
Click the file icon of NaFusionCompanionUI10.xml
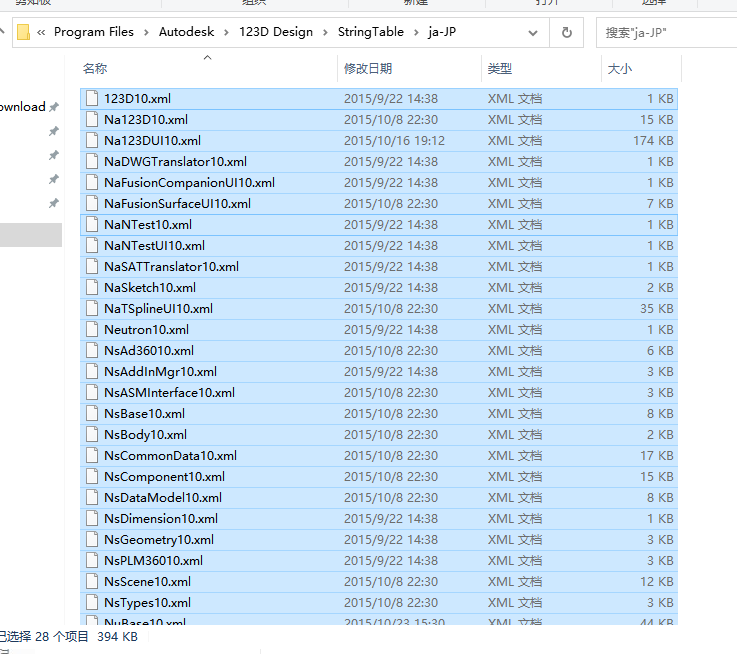(x=92, y=182)
